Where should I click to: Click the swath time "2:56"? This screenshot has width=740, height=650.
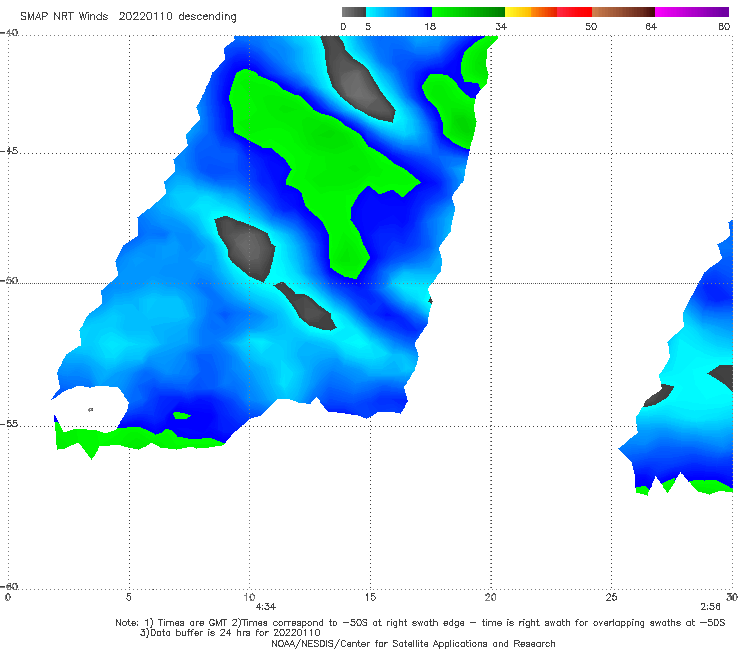click(x=710, y=607)
